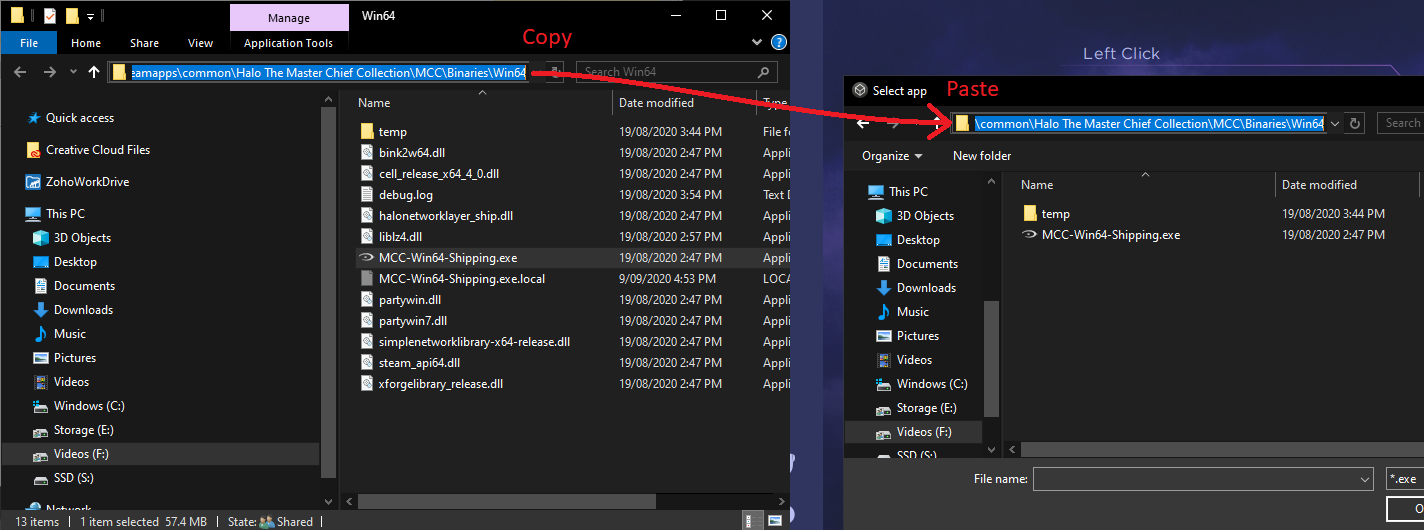The image size is (1424, 530).
Task: Select This PC in Explorer sidebar
Action: (65, 214)
